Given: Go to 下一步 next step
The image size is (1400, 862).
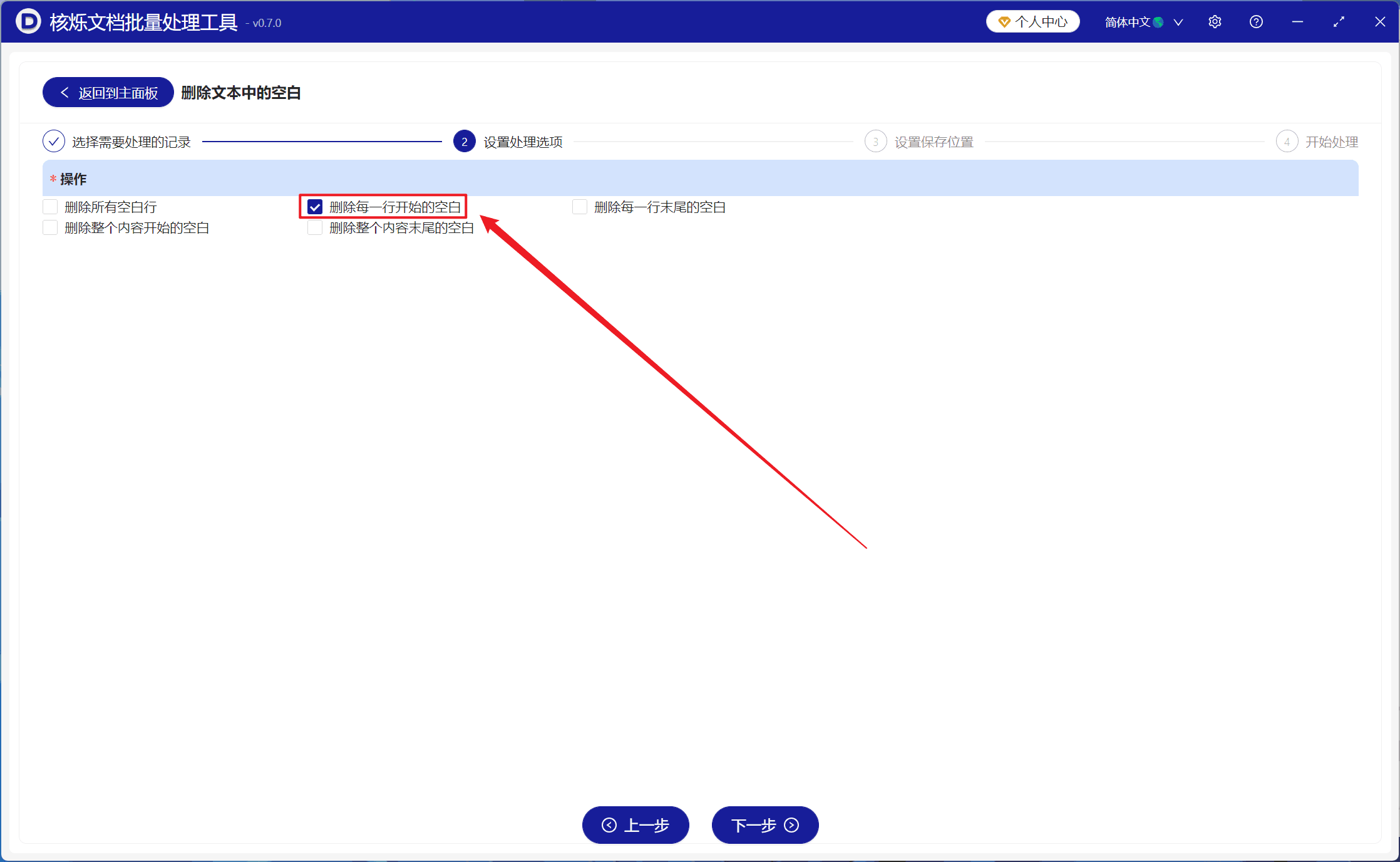Looking at the screenshot, I should point(765,825).
